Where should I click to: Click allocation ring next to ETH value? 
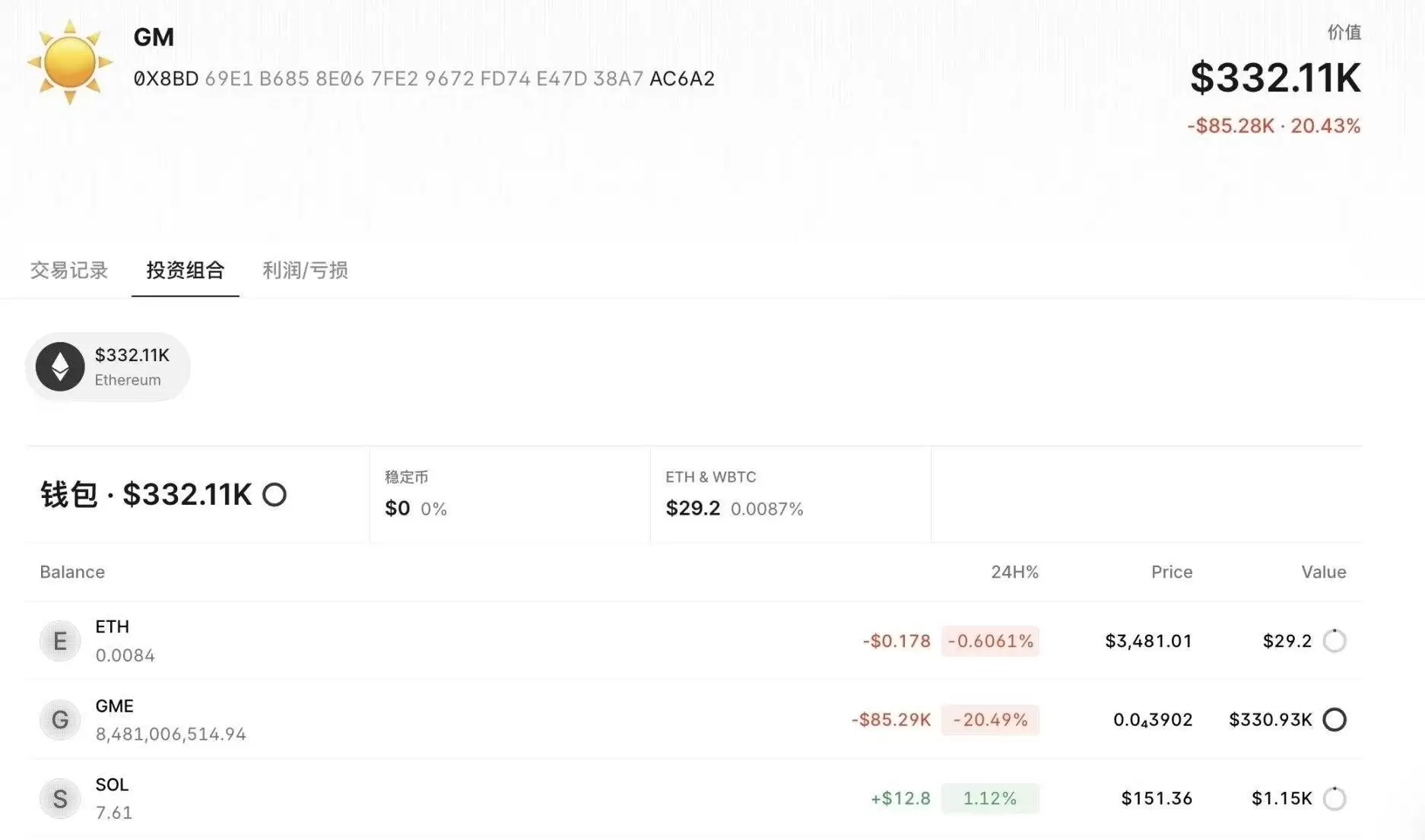click(x=1334, y=641)
